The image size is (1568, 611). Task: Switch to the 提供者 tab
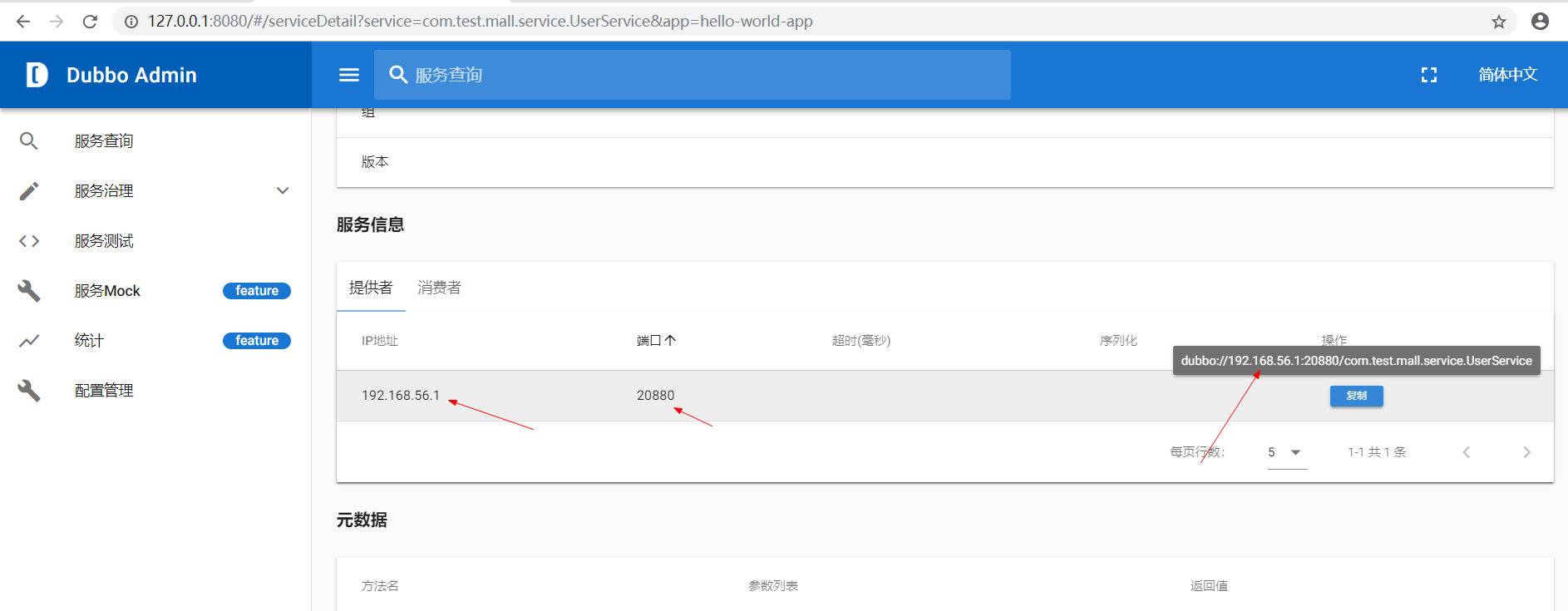[371, 288]
